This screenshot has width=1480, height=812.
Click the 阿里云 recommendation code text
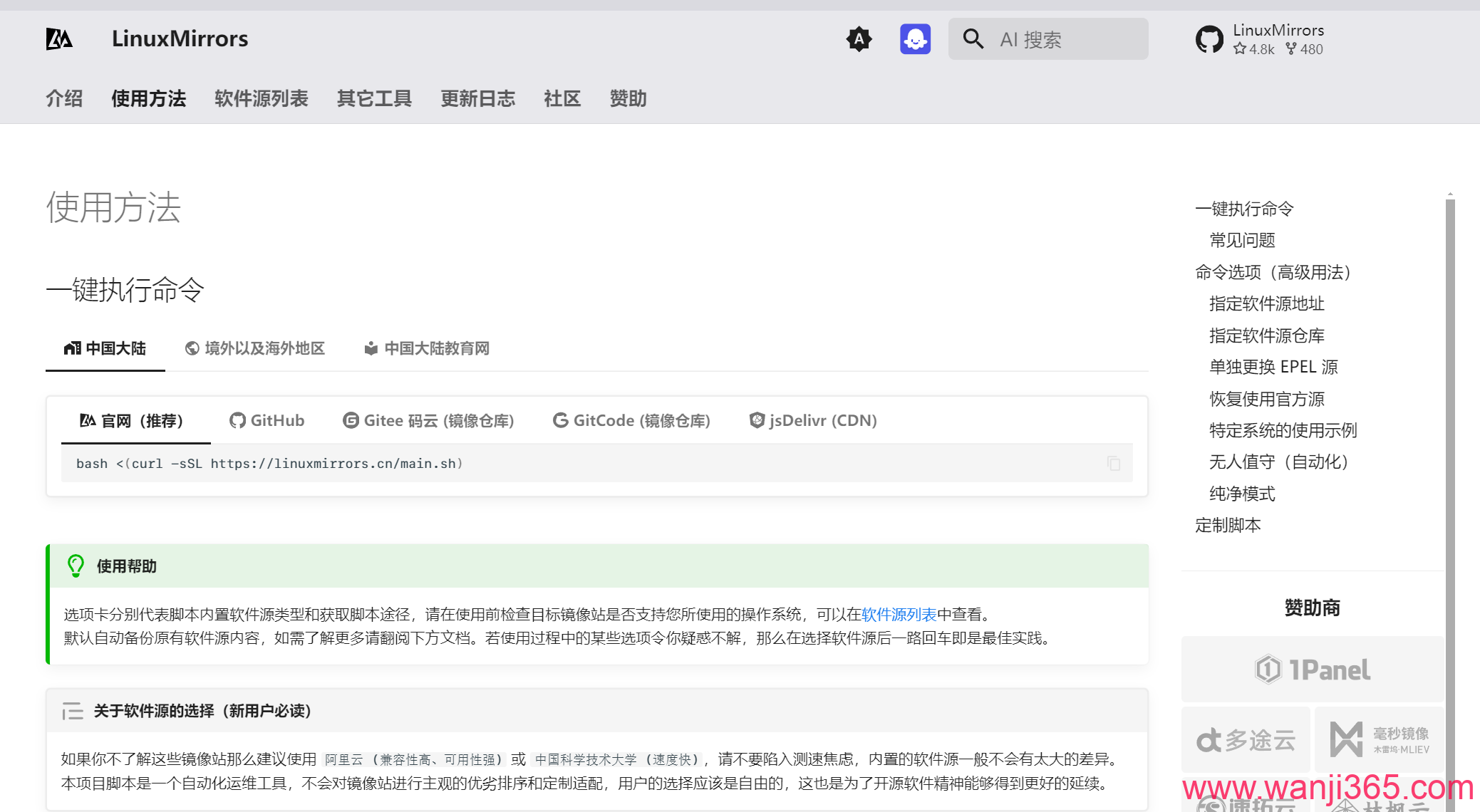[x=413, y=760]
